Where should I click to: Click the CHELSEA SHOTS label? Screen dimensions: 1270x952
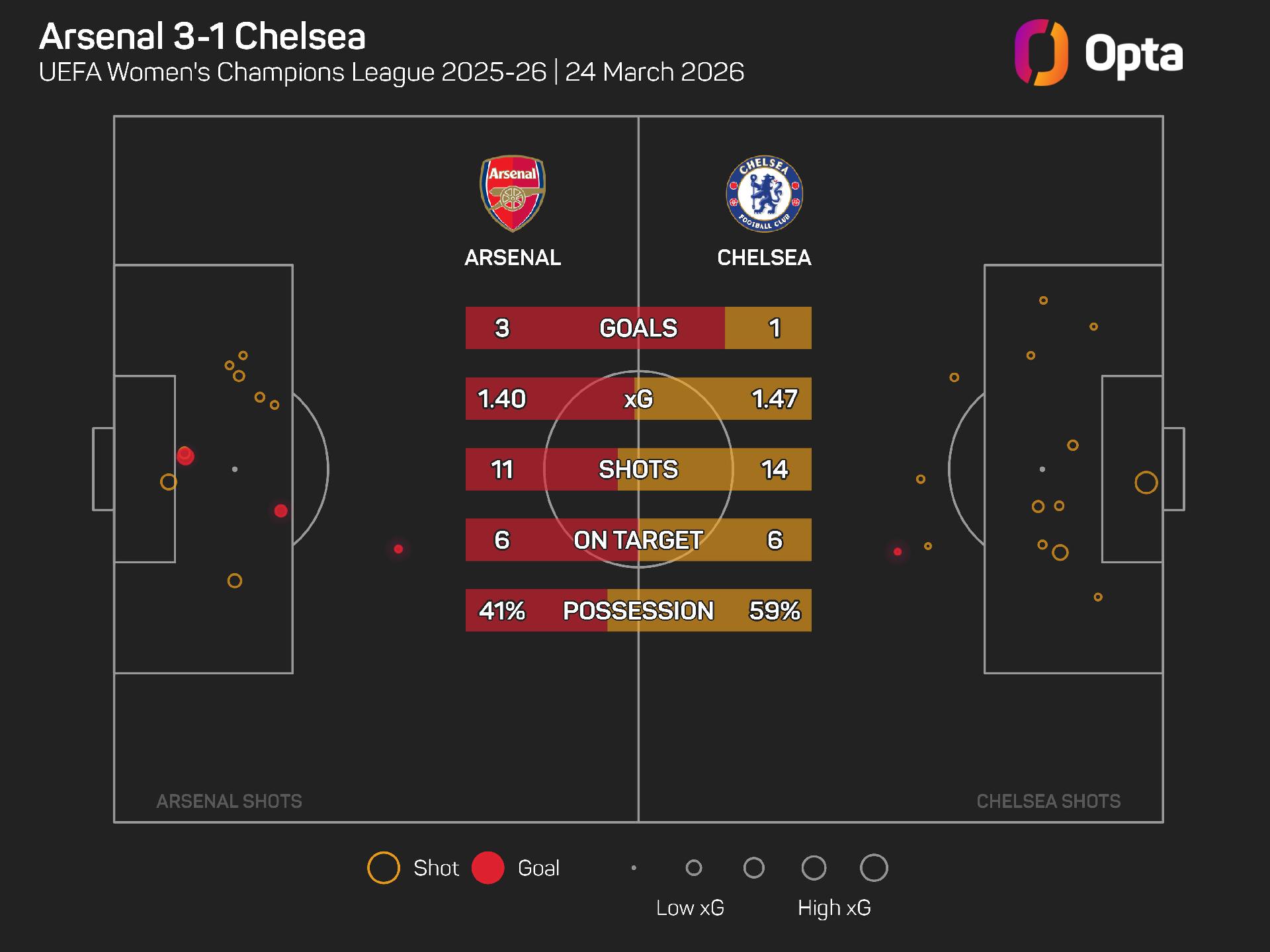[x=1048, y=801]
